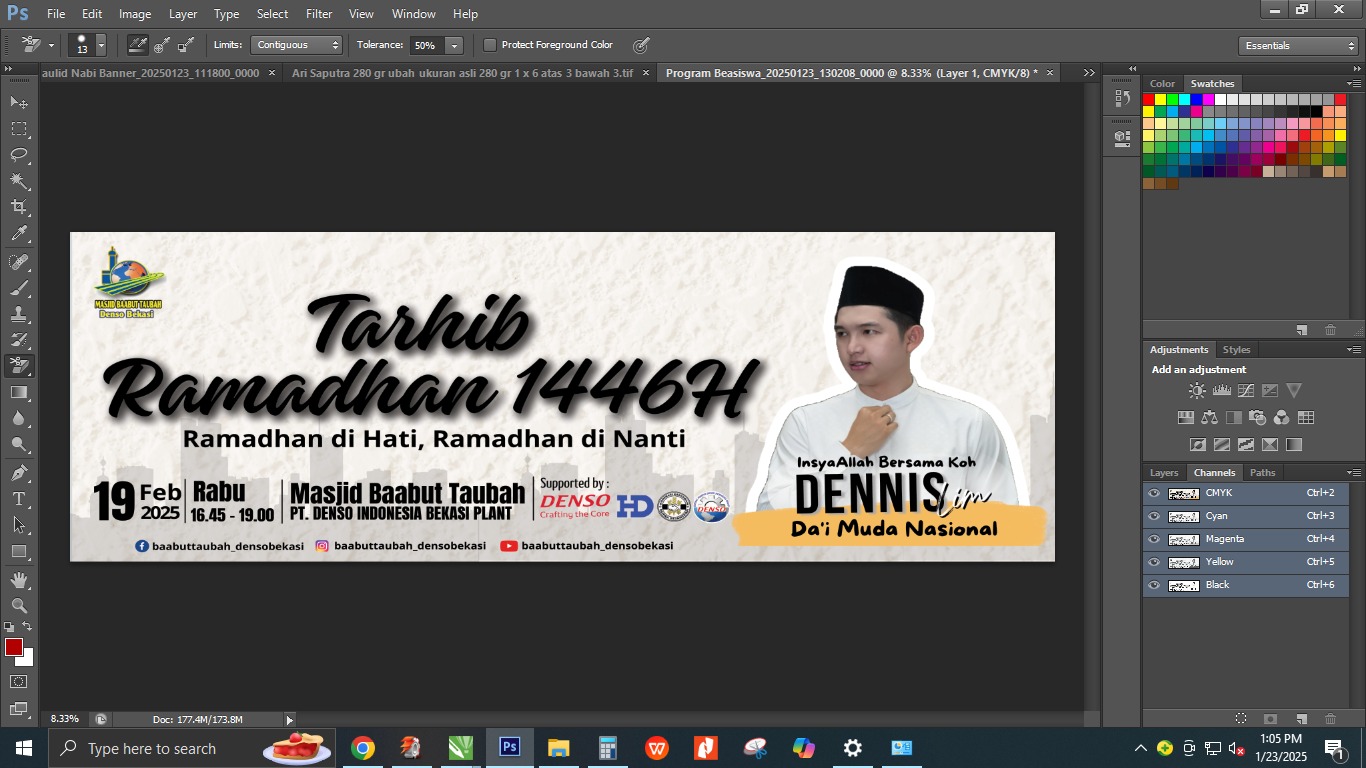Viewport: 1366px width, 768px height.
Task: Enable Protect Foreground Color
Action: pos(489,45)
